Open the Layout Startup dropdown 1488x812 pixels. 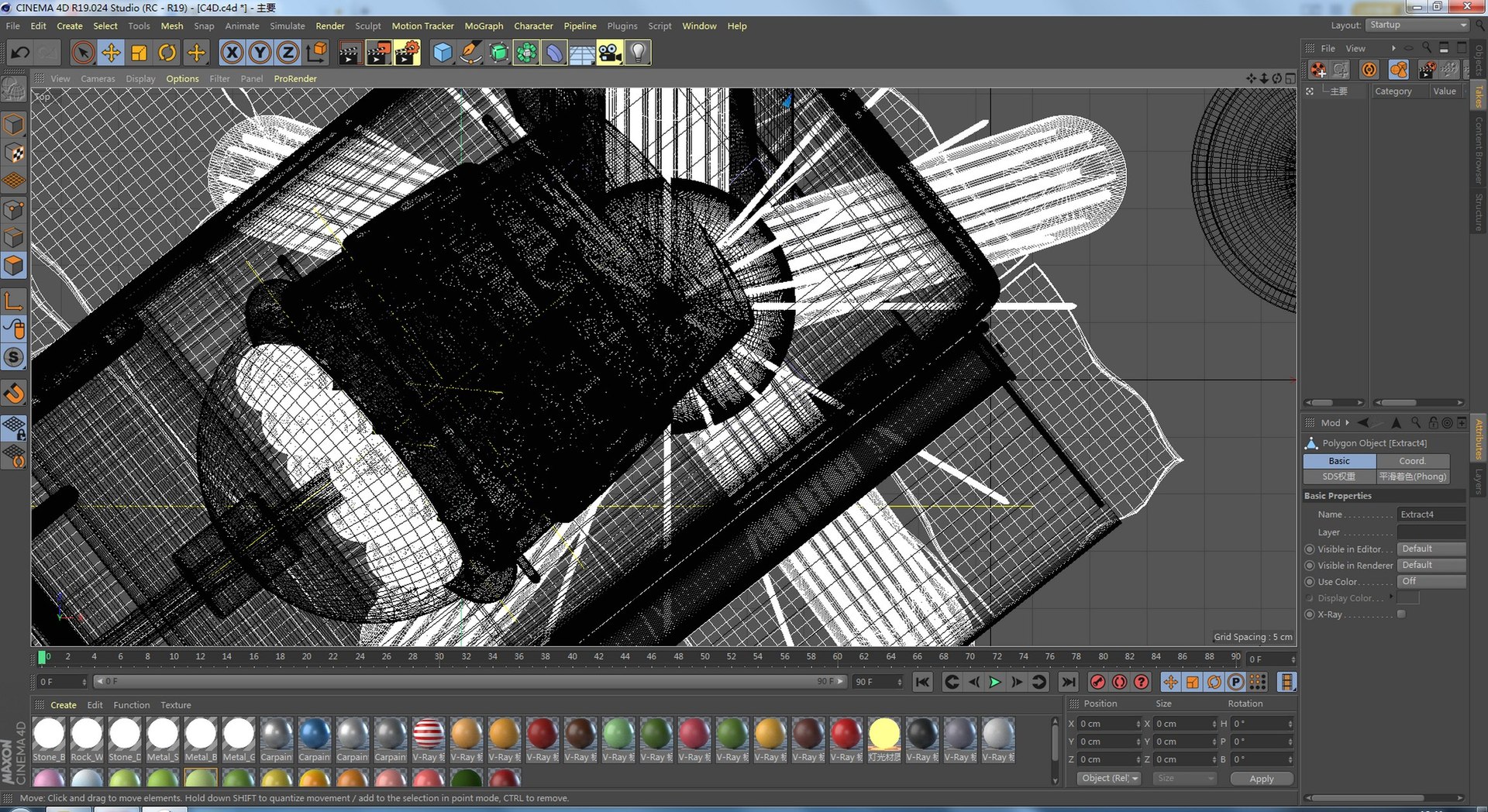point(1417,25)
